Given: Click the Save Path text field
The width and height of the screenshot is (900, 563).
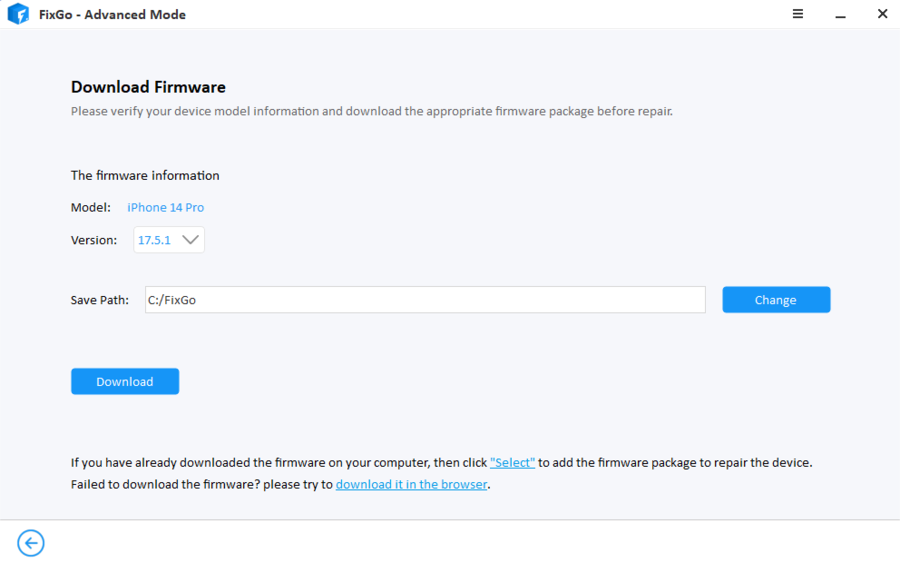Looking at the screenshot, I should 425,300.
